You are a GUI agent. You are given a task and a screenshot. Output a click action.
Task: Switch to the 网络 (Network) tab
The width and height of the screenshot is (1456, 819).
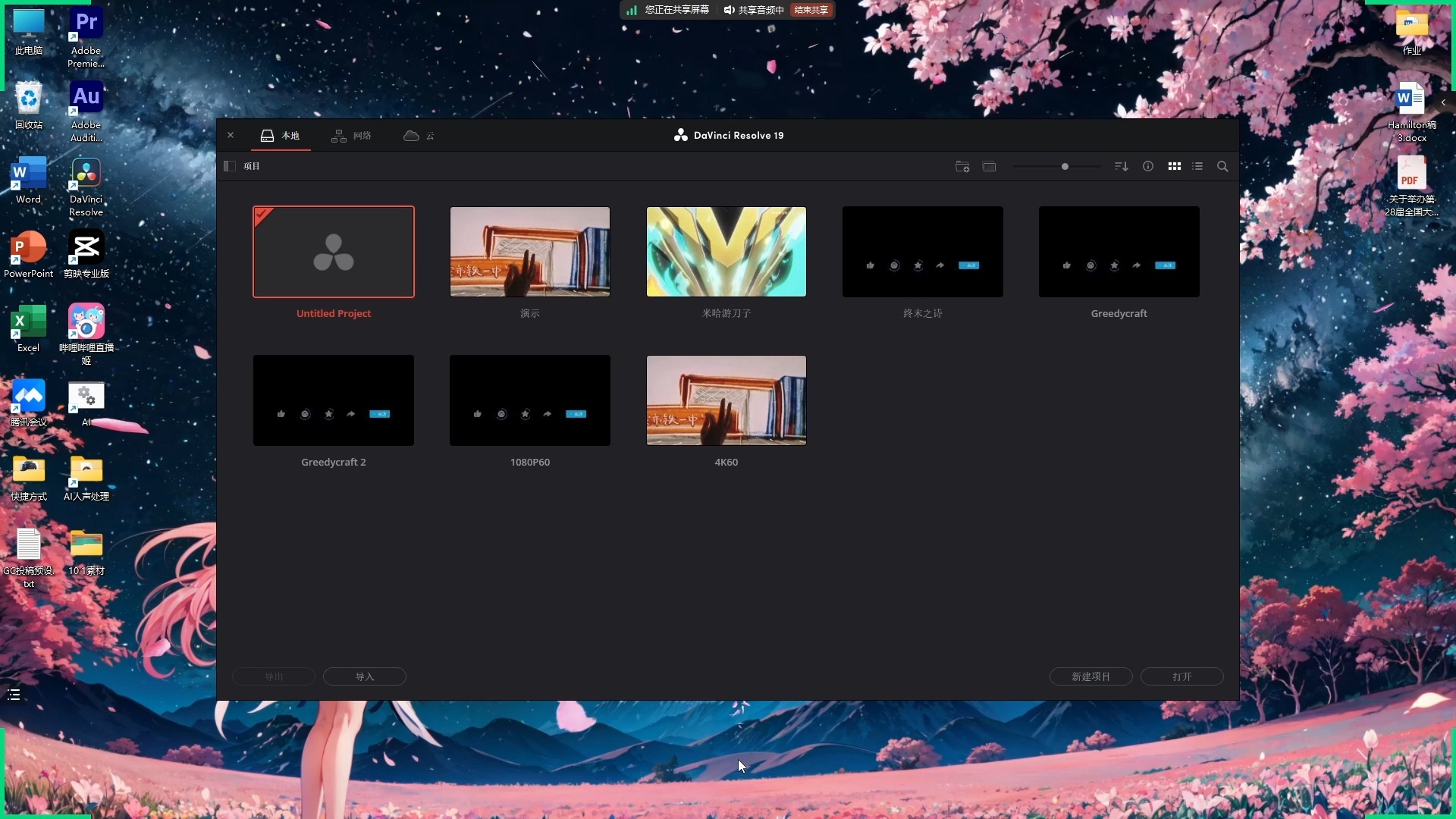pyautogui.click(x=352, y=136)
